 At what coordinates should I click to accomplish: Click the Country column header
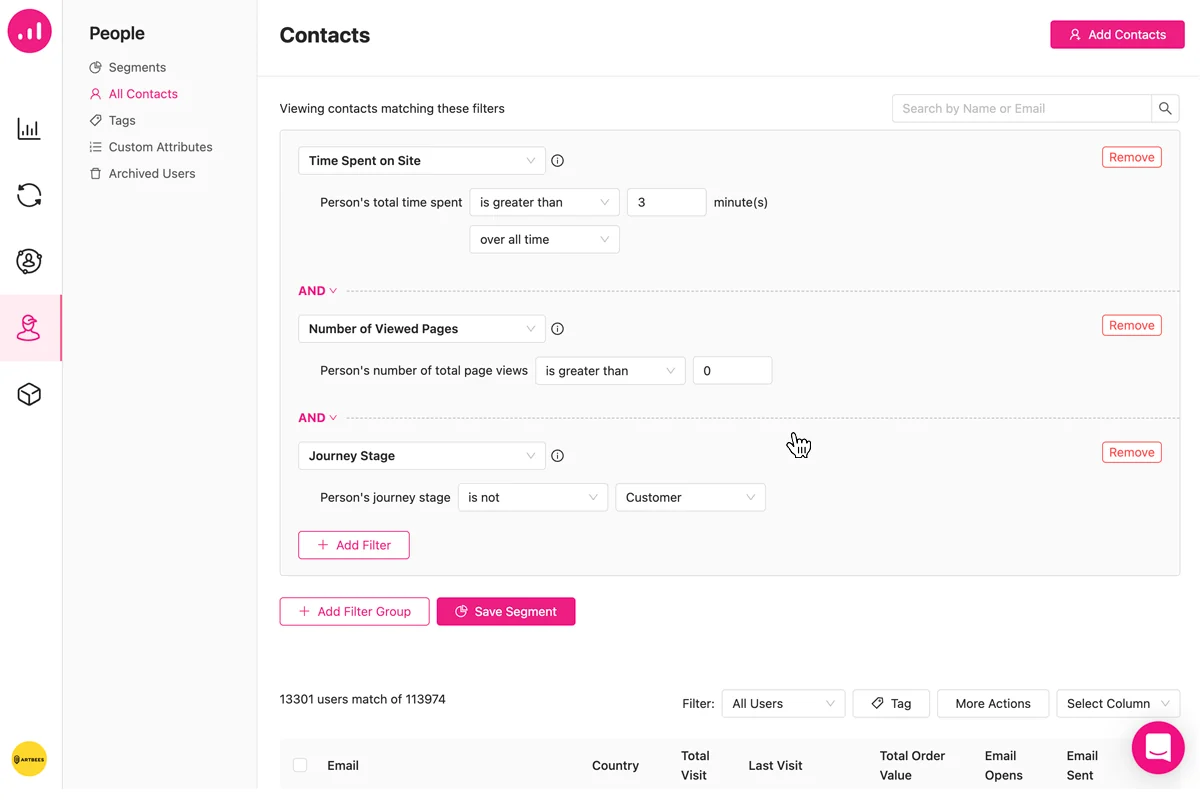615,766
